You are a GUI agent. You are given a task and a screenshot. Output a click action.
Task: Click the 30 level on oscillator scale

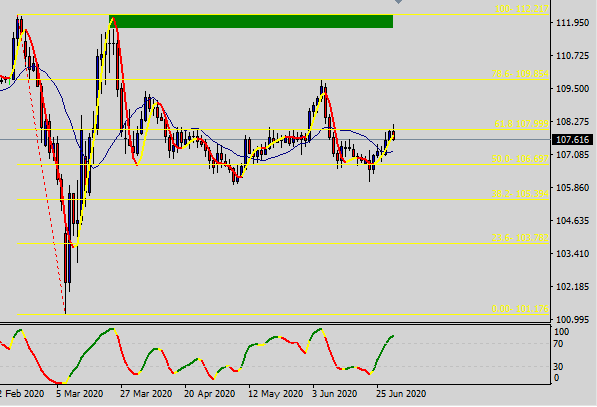558,367
